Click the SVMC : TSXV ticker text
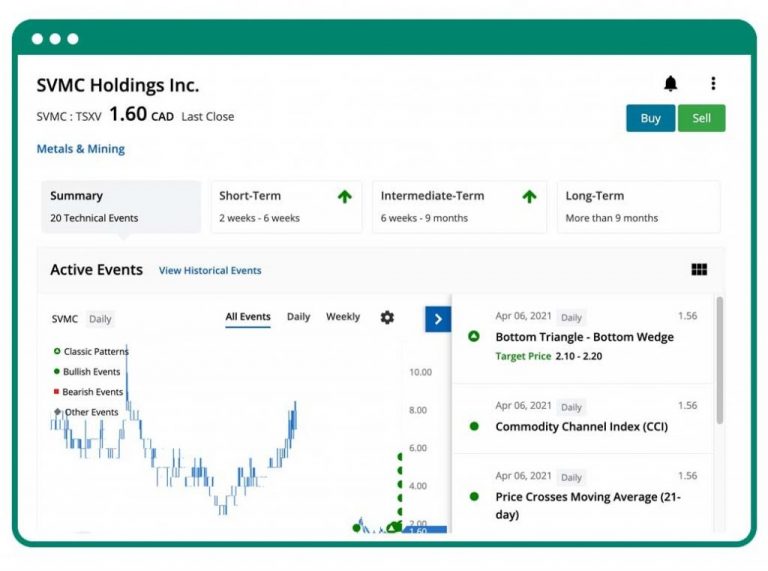Viewport: 768px width, 571px height. (69, 117)
